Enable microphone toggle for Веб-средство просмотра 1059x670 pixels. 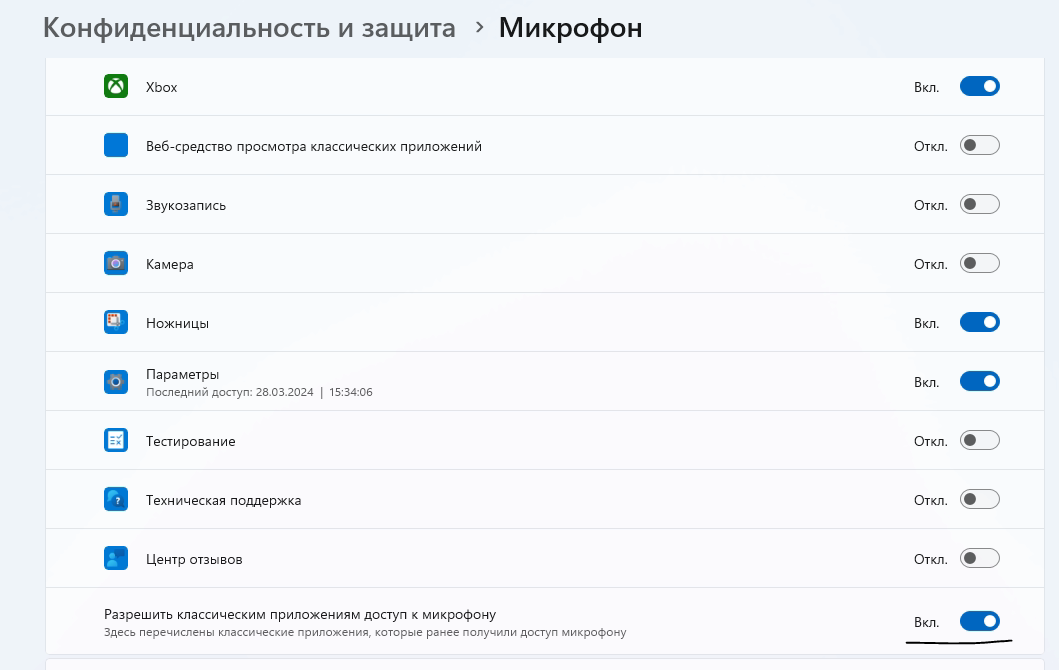click(x=979, y=146)
